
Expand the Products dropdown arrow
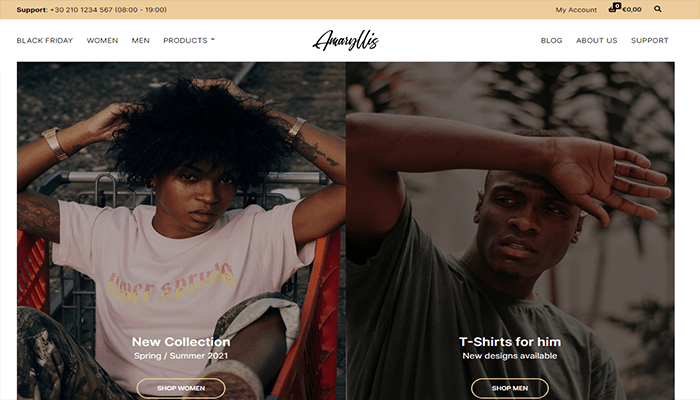point(213,40)
